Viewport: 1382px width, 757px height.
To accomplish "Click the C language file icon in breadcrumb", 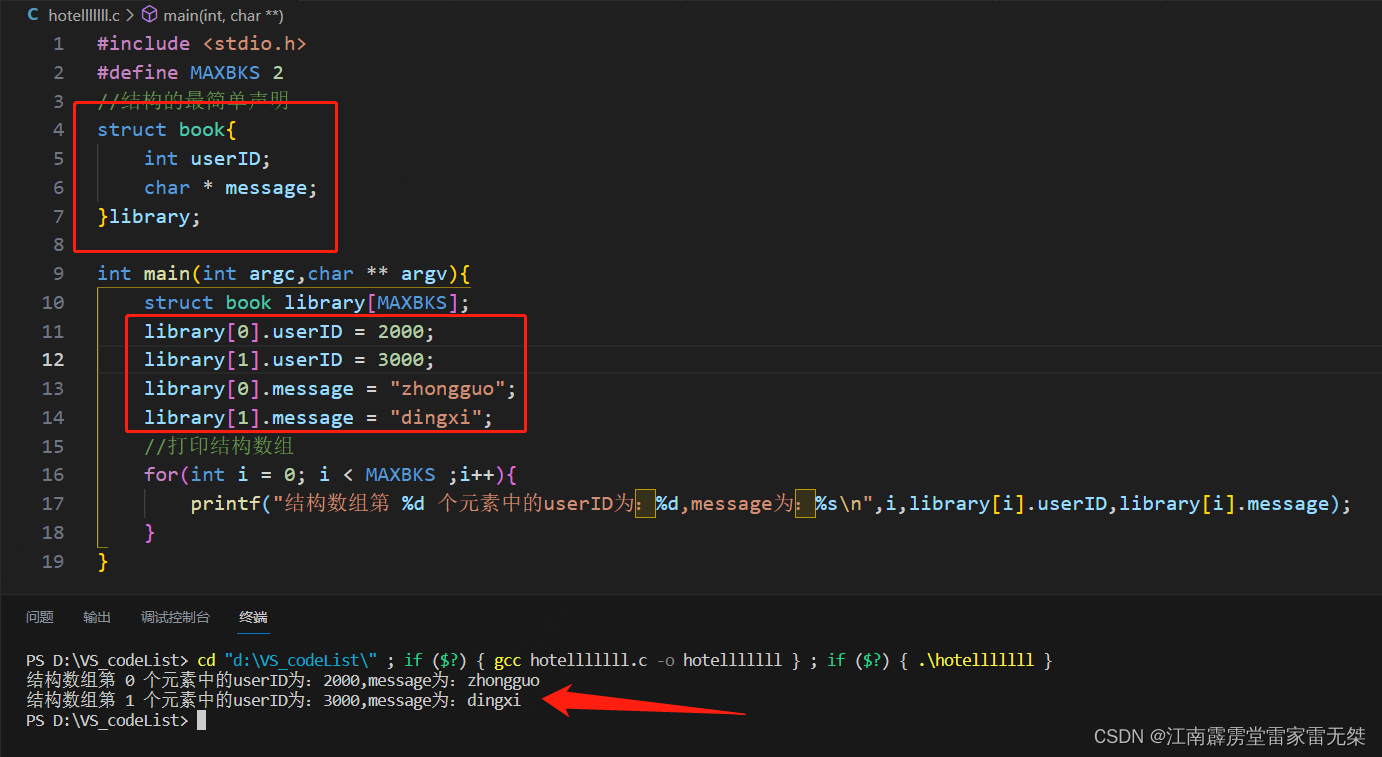I will tap(33, 15).
